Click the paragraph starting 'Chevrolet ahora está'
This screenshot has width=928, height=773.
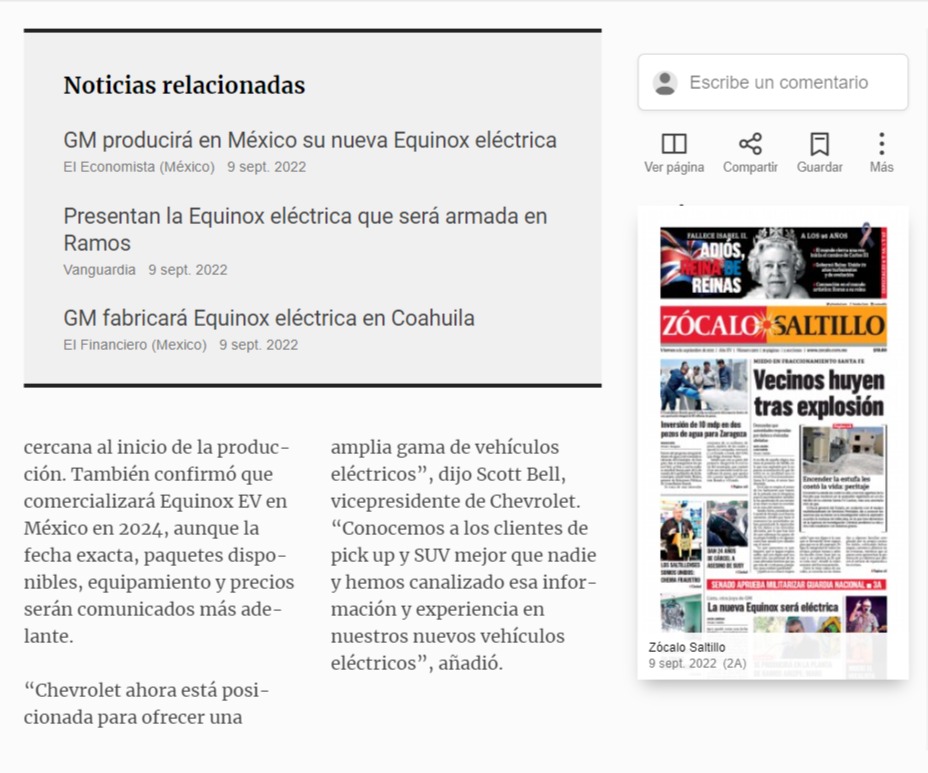pos(147,704)
